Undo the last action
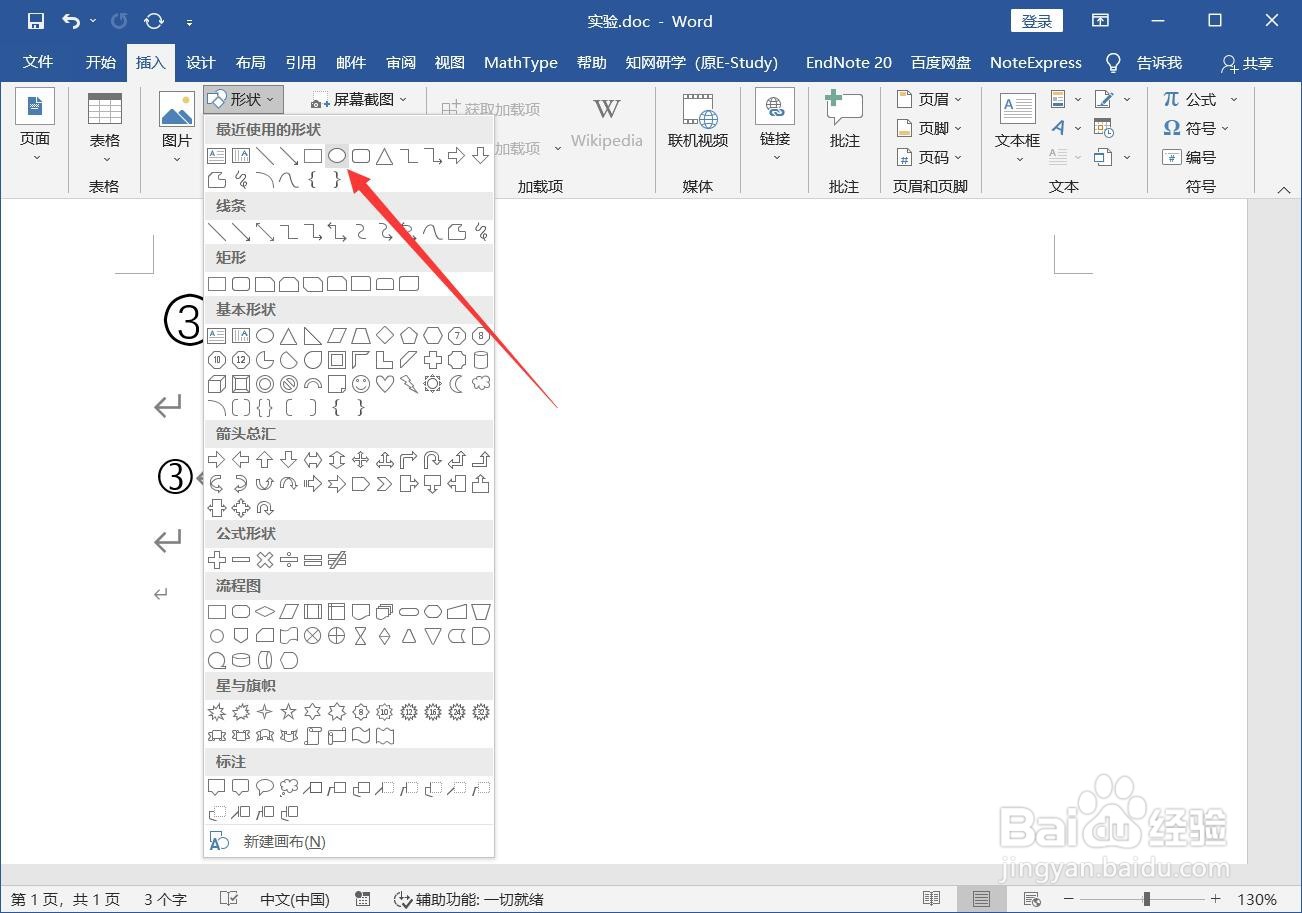The height and width of the screenshot is (913, 1302). (x=71, y=21)
